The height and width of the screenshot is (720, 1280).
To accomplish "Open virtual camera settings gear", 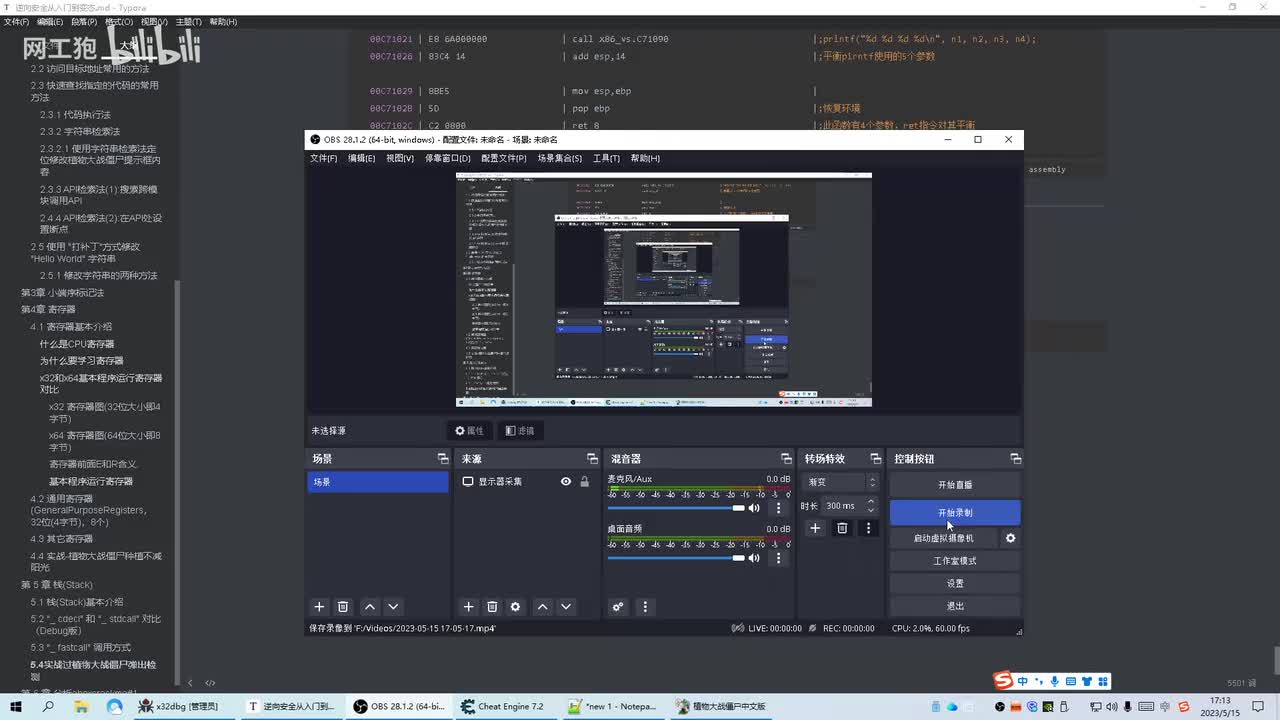I will (x=1010, y=538).
